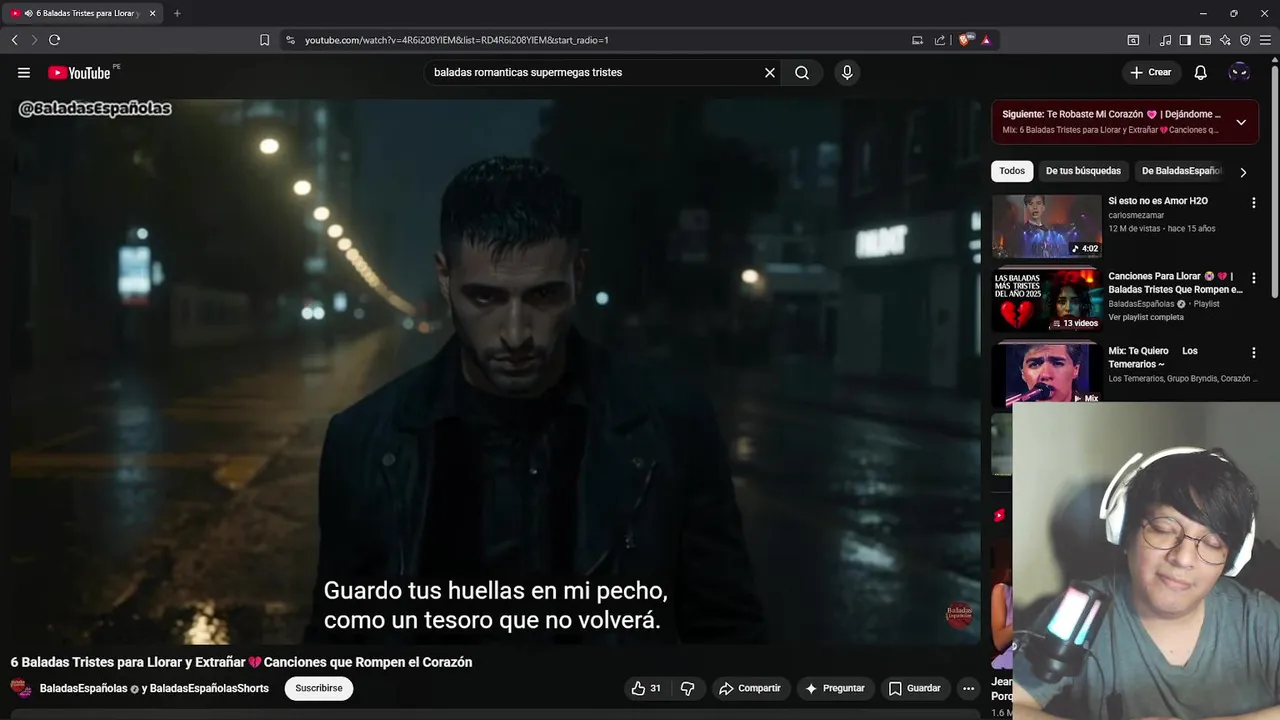Open options for Canciones Para Llorar playlist
This screenshot has height=720, width=1280.
tap(1253, 279)
